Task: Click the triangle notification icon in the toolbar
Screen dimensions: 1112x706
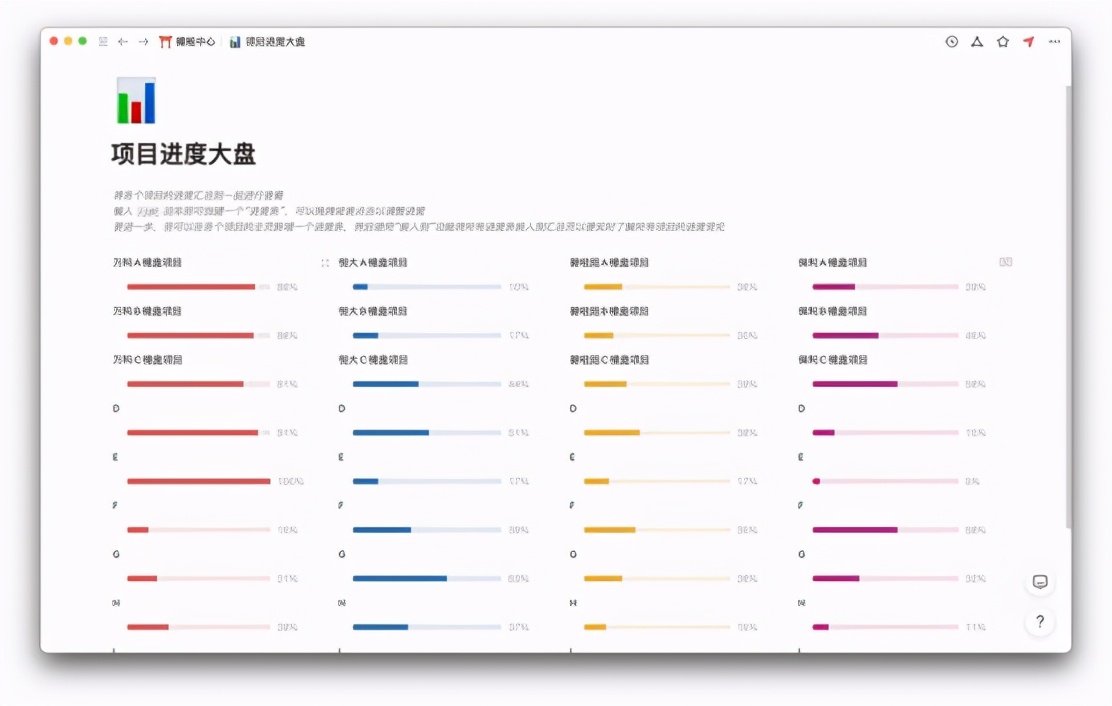Action: 977,42
